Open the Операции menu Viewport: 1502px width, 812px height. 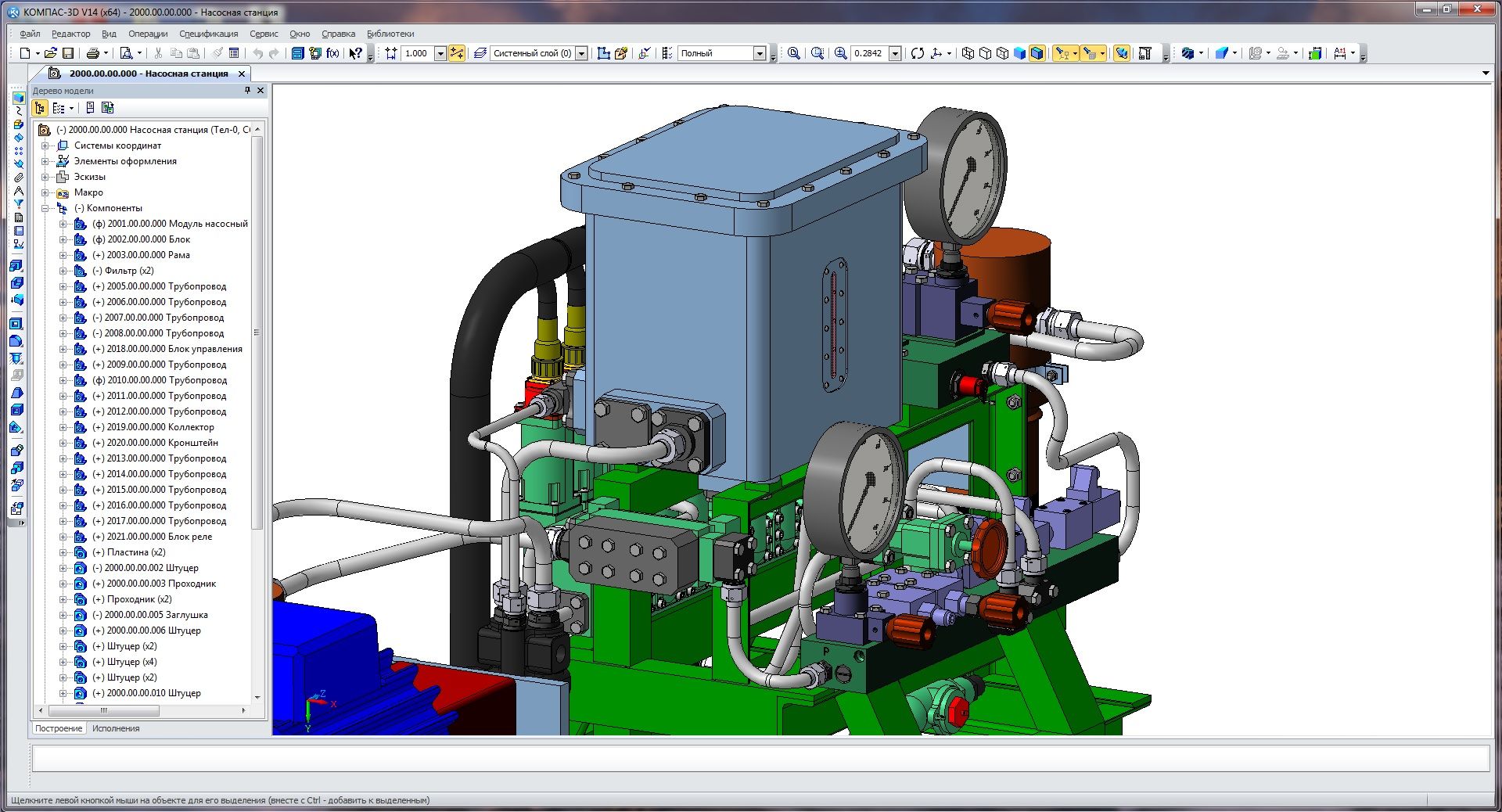tap(148, 34)
